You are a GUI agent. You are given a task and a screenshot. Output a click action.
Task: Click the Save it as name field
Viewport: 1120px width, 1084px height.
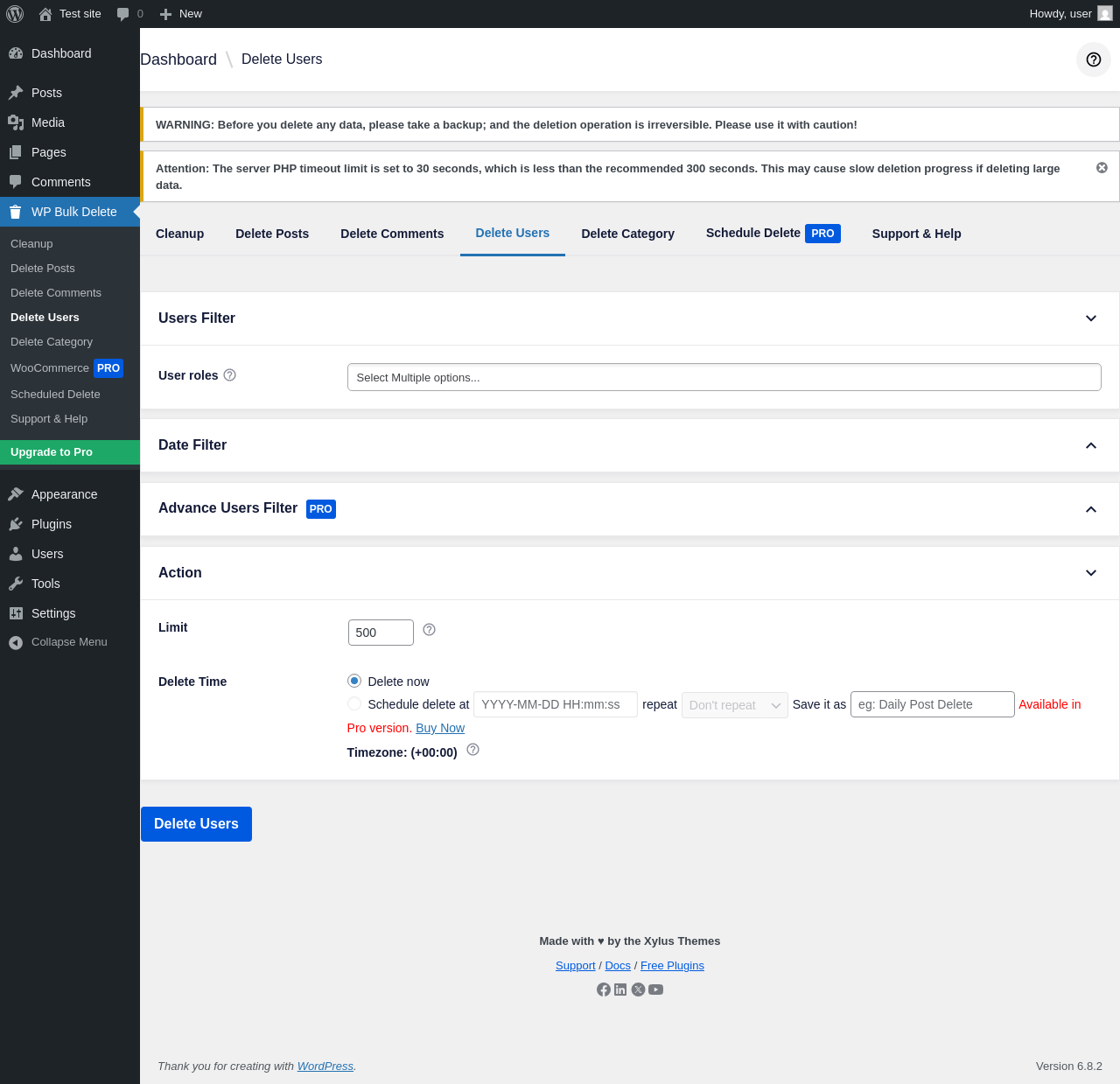(x=933, y=704)
